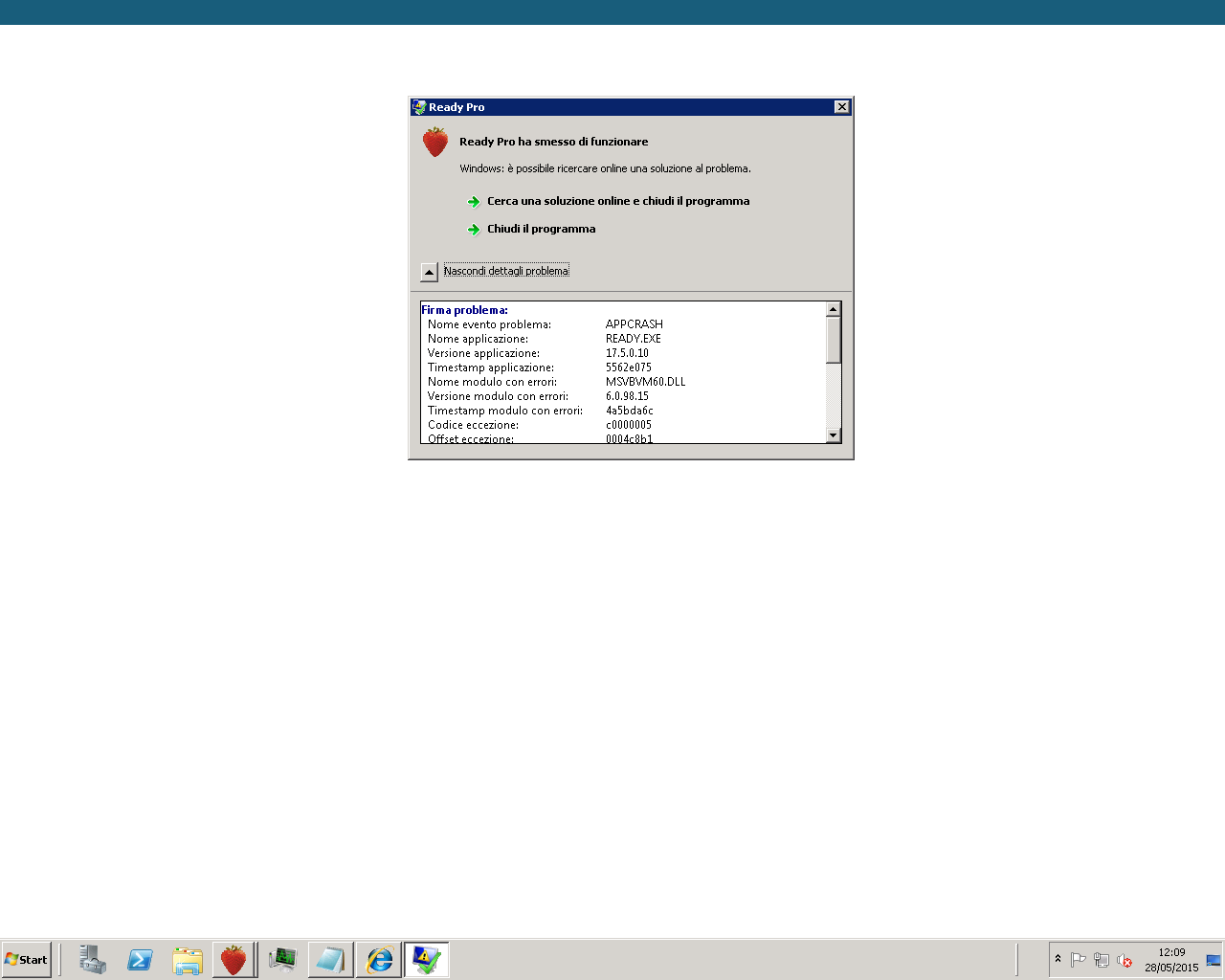1225x980 pixels.
Task: Collapse details with the up-arrow expander button
Action: coord(430,272)
